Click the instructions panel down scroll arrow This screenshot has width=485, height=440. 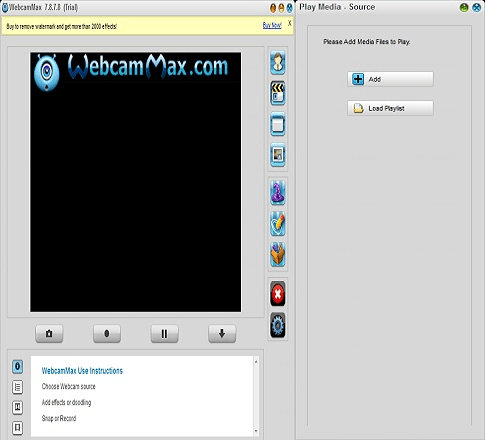click(x=256, y=431)
